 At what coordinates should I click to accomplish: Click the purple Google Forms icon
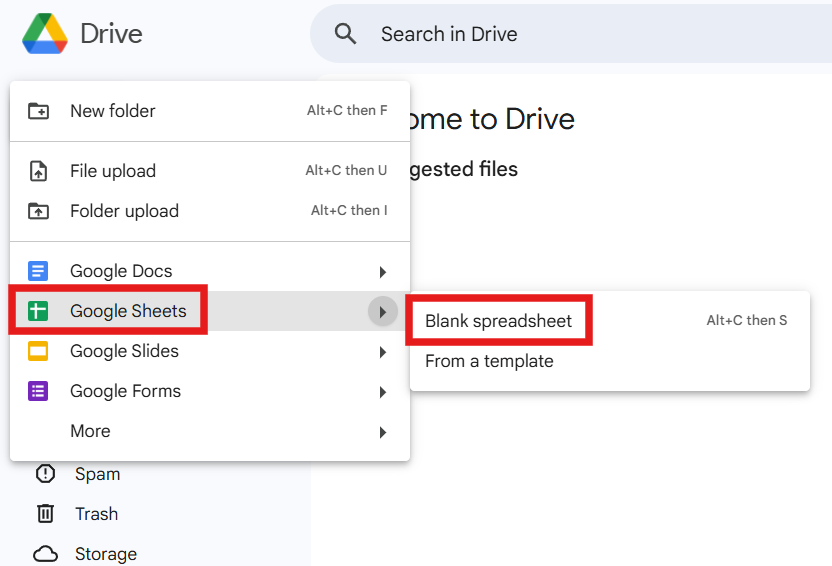pyautogui.click(x=38, y=391)
